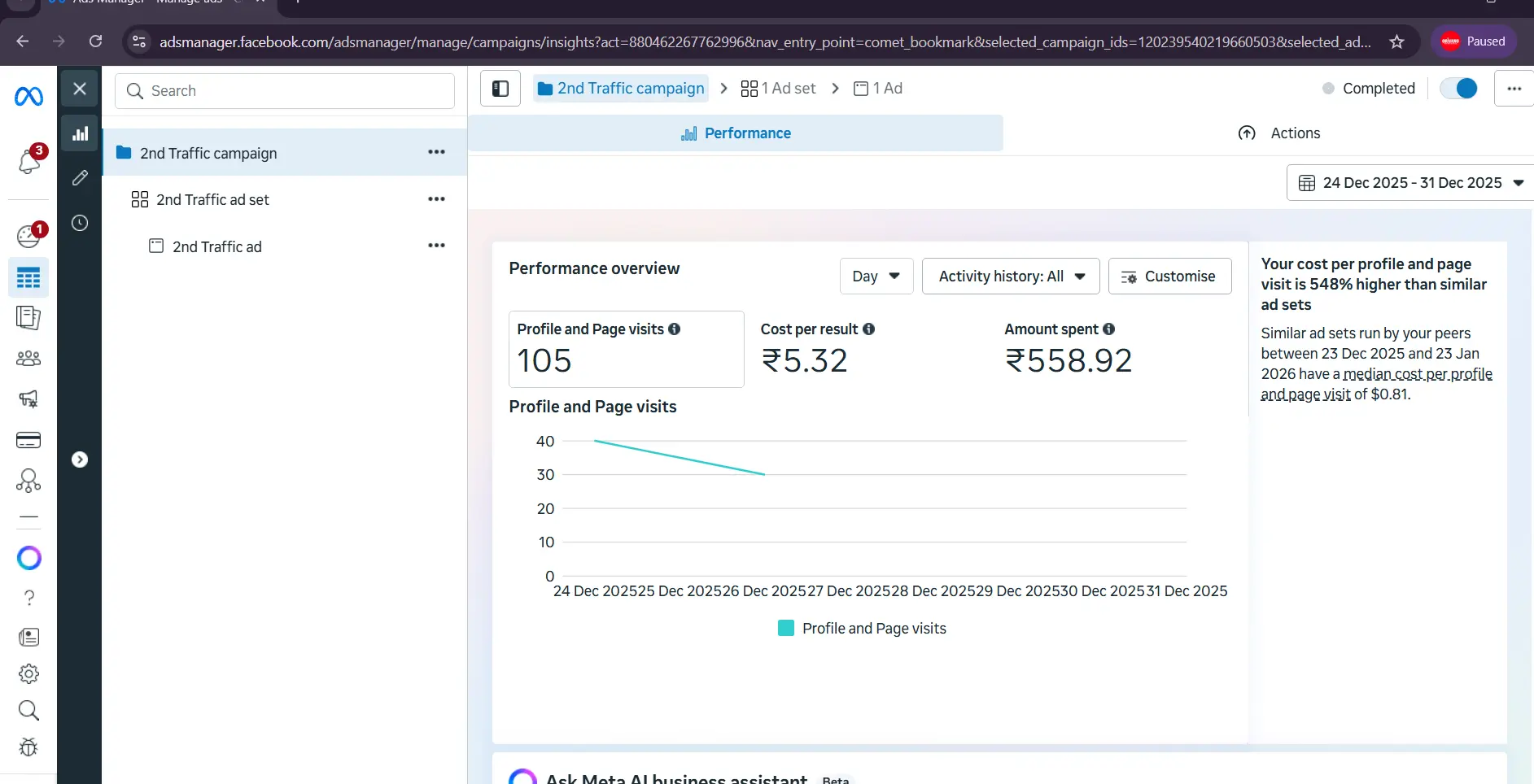Open the clock history icon
1534x784 pixels.
tap(80, 223)
